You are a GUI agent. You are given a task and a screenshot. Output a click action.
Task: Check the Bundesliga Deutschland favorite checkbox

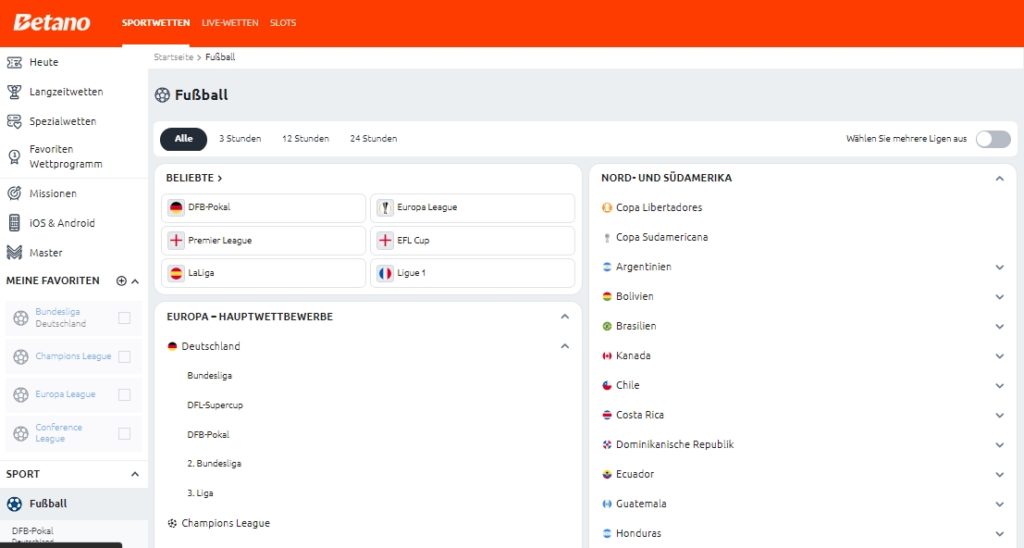[x=124, y=318]
